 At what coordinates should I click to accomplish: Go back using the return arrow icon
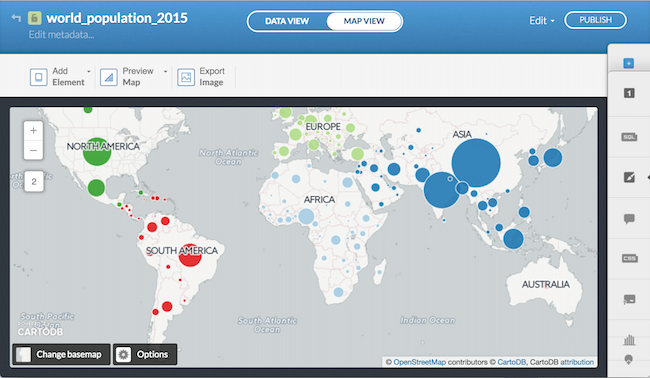pos(16,18)
